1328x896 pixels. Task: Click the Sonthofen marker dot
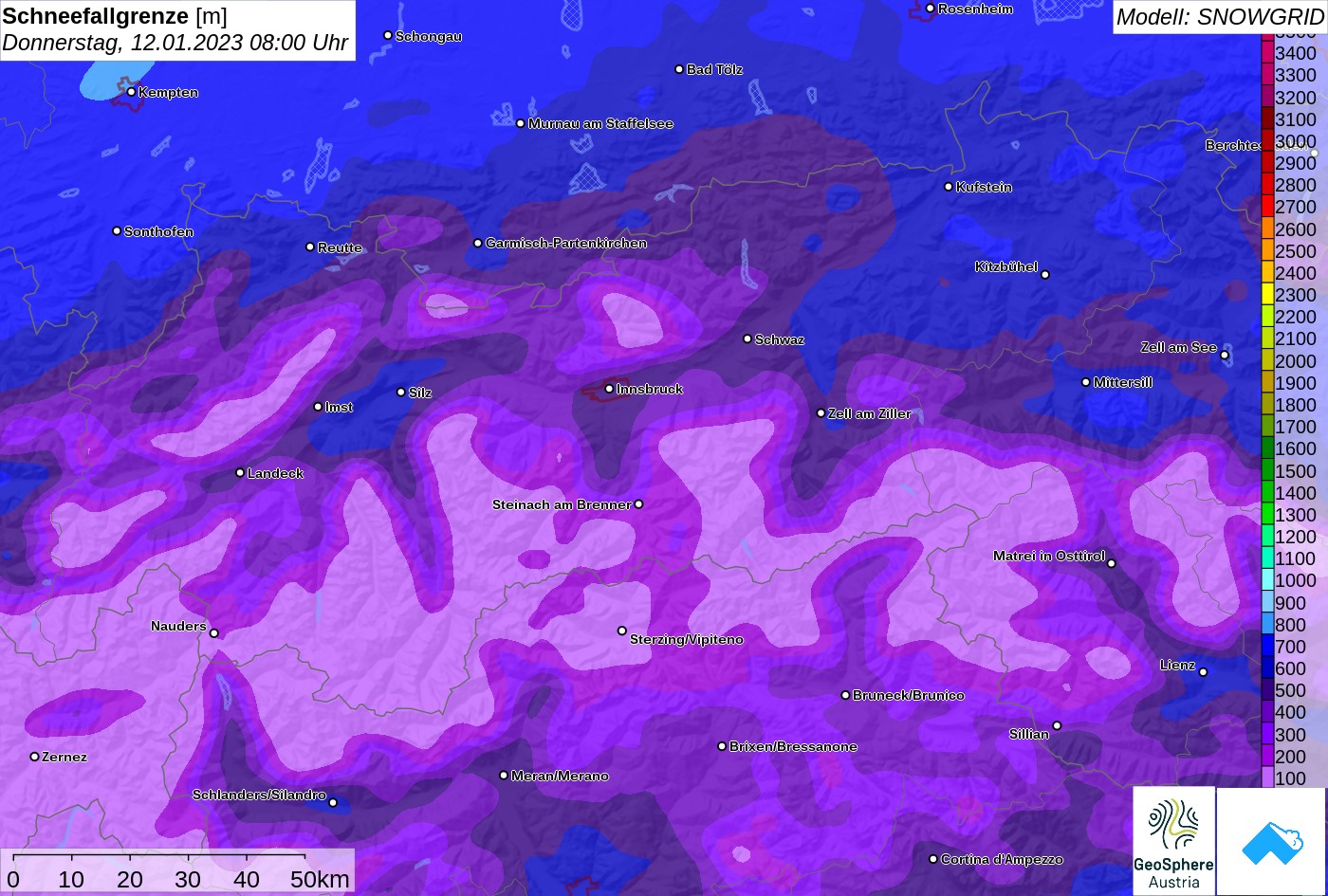click(x=117, y=231)
